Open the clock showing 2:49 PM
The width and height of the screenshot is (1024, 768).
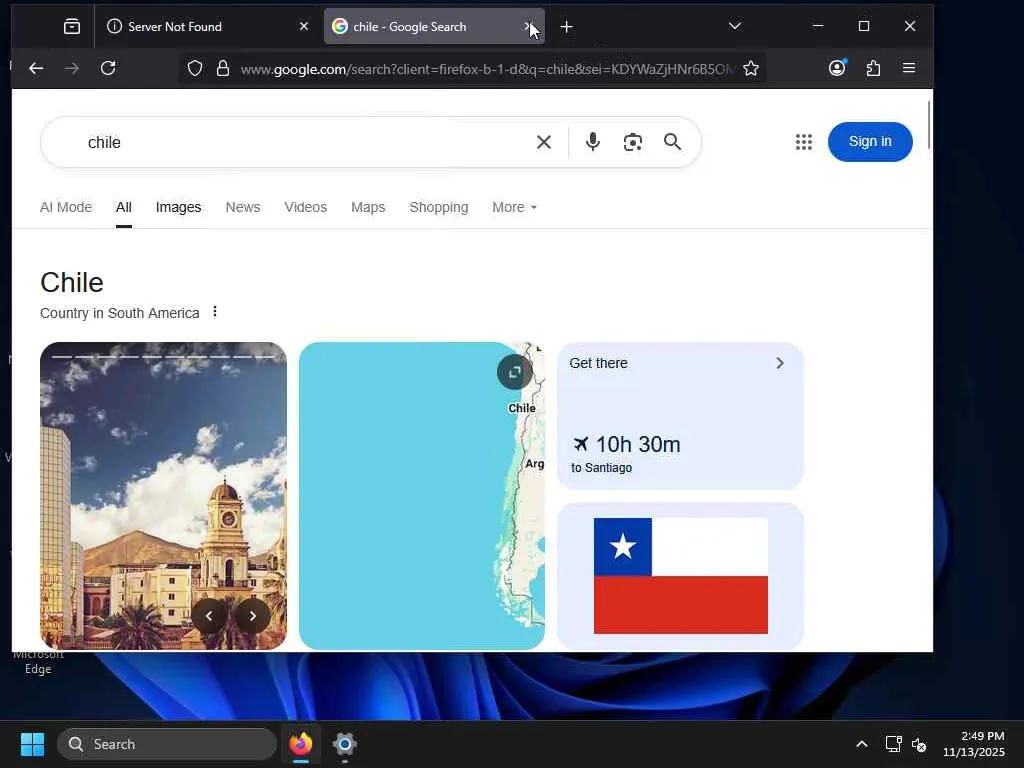click(x=974, y=744)
